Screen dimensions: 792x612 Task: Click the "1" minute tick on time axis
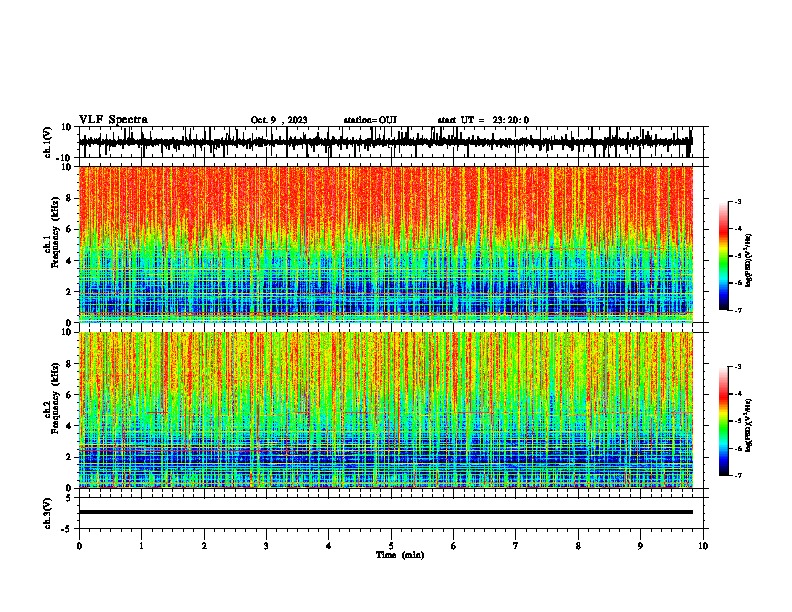pyautogui.click(x=141, y=546)
